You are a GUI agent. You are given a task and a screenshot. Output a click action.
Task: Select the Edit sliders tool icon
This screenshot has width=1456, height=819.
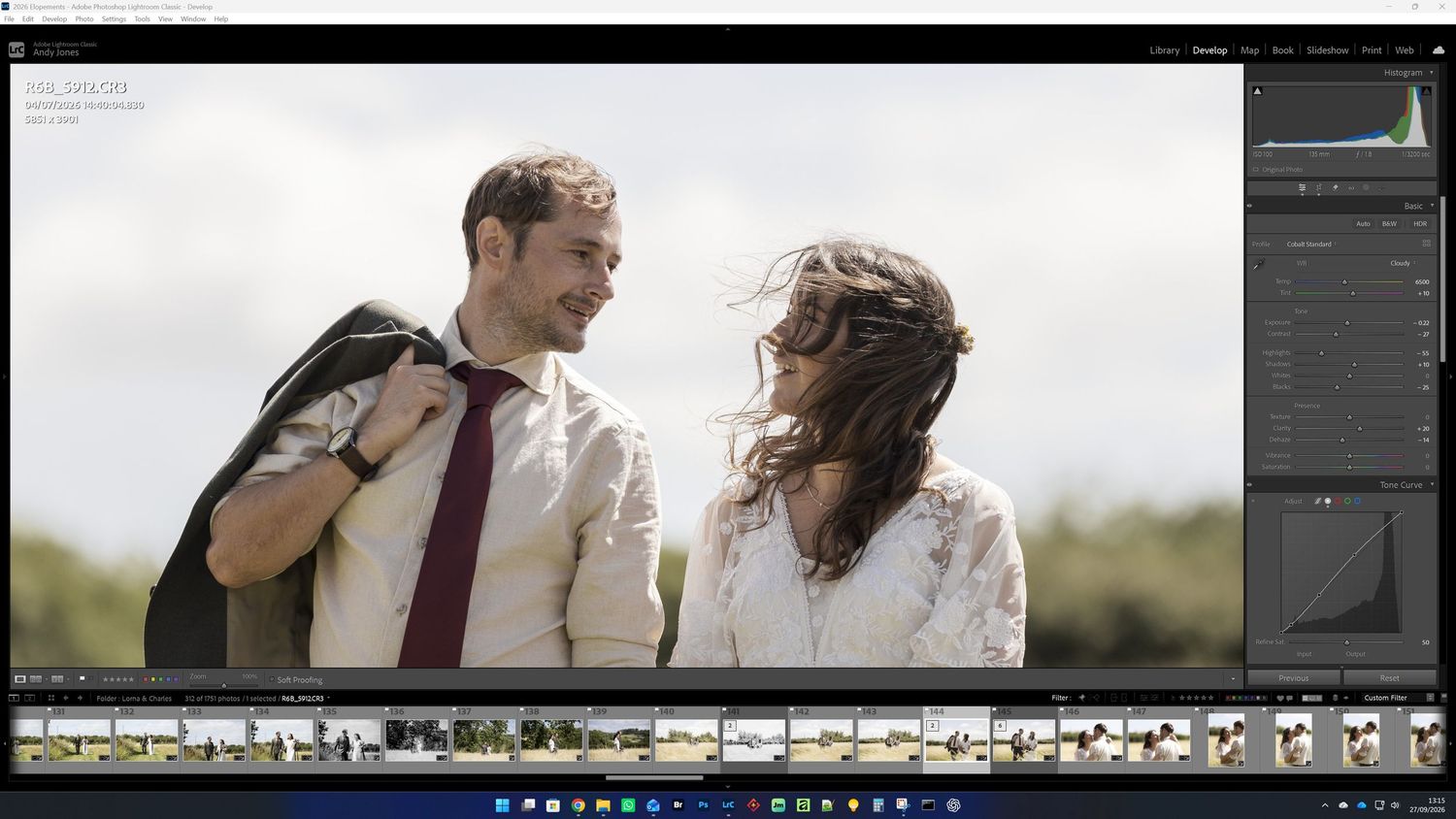1302,187
